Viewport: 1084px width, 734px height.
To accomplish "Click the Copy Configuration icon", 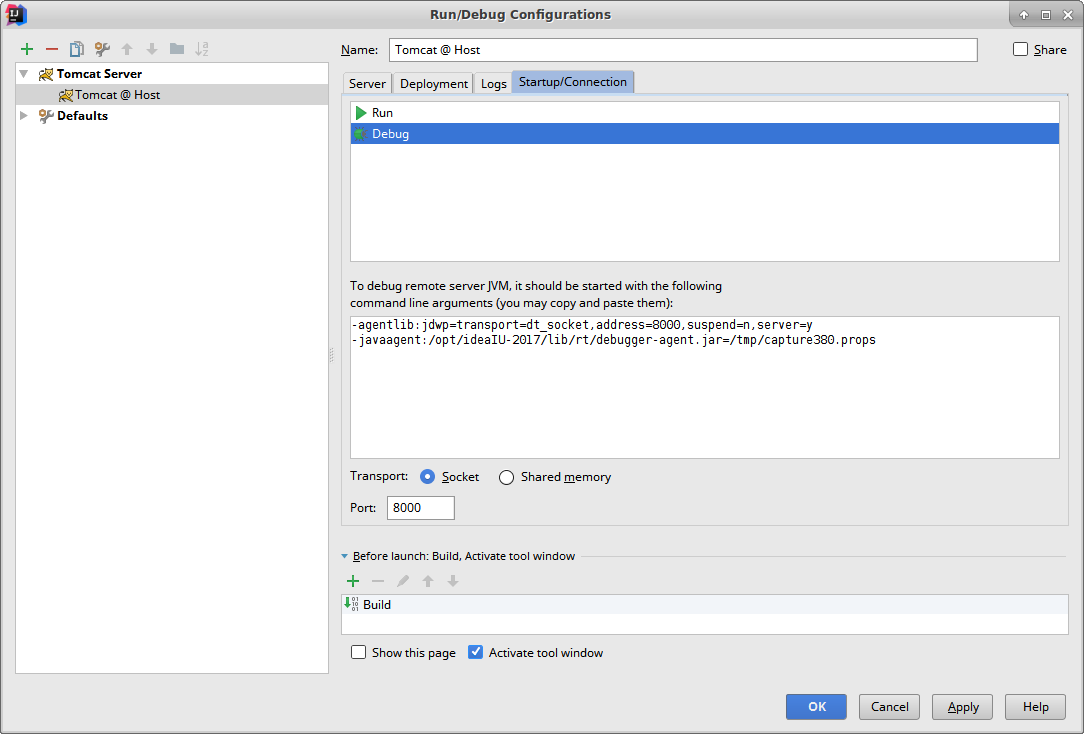I will click(x=77, y=49).
